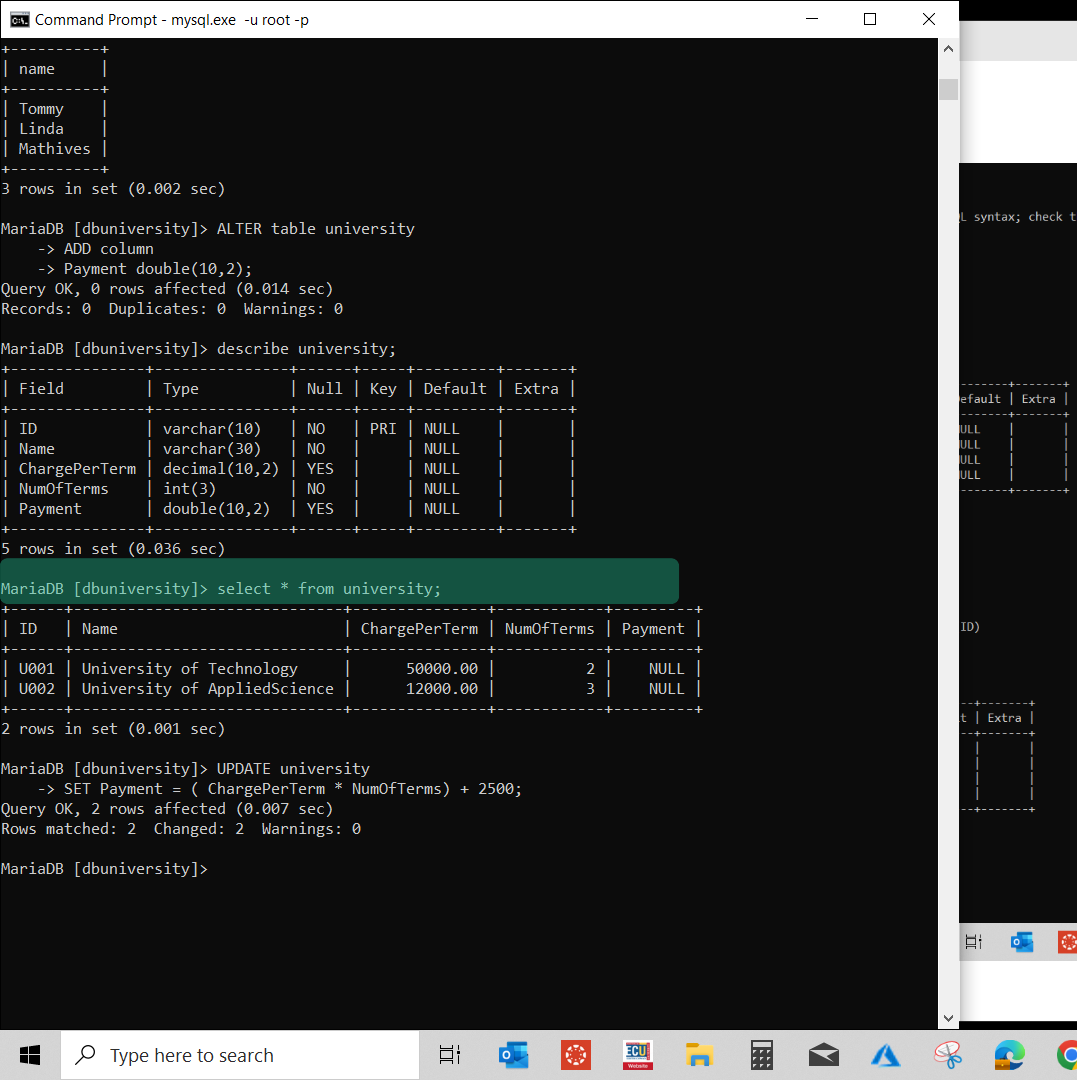Viewport: 1077px width, 1080px height.
Task: Open Microsoft Edge browser
Action: click(x=1009, y=1054)
